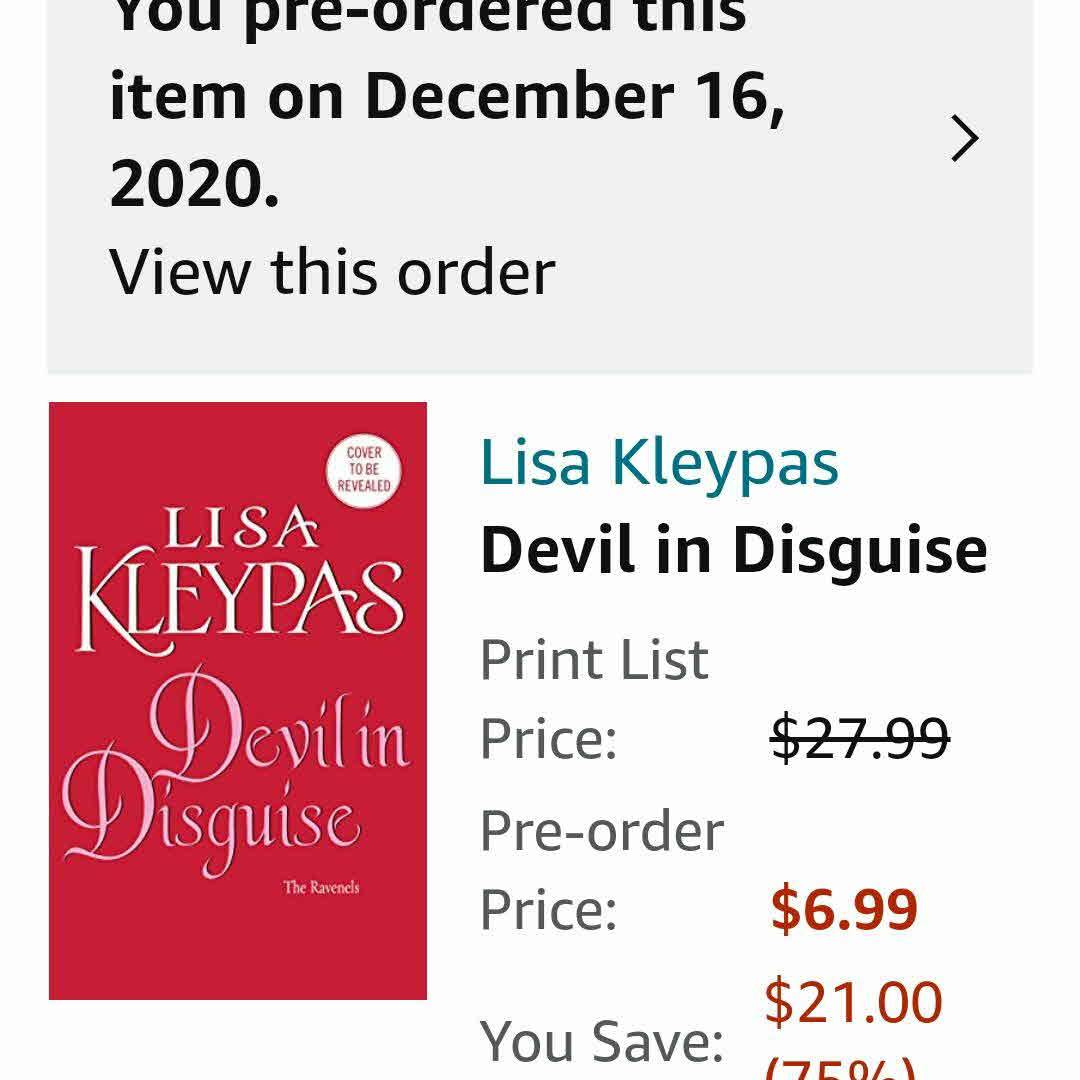Image resolution: width=1080 pixels, height=1080 pixels.
Task: Tap the "You Save:" label
Action: coord(602,1042)
